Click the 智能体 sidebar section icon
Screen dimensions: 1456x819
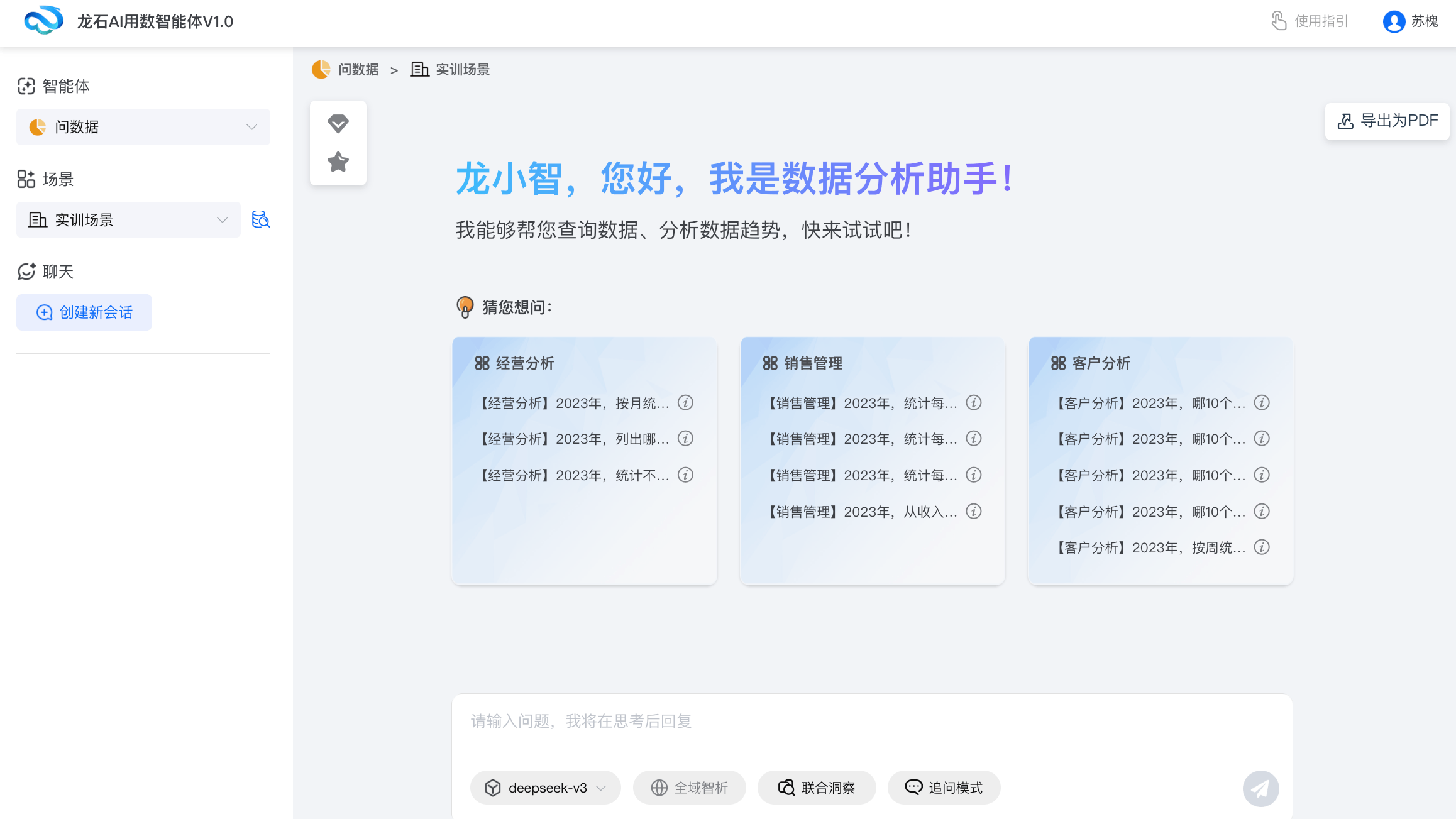[x=26, y=86]
